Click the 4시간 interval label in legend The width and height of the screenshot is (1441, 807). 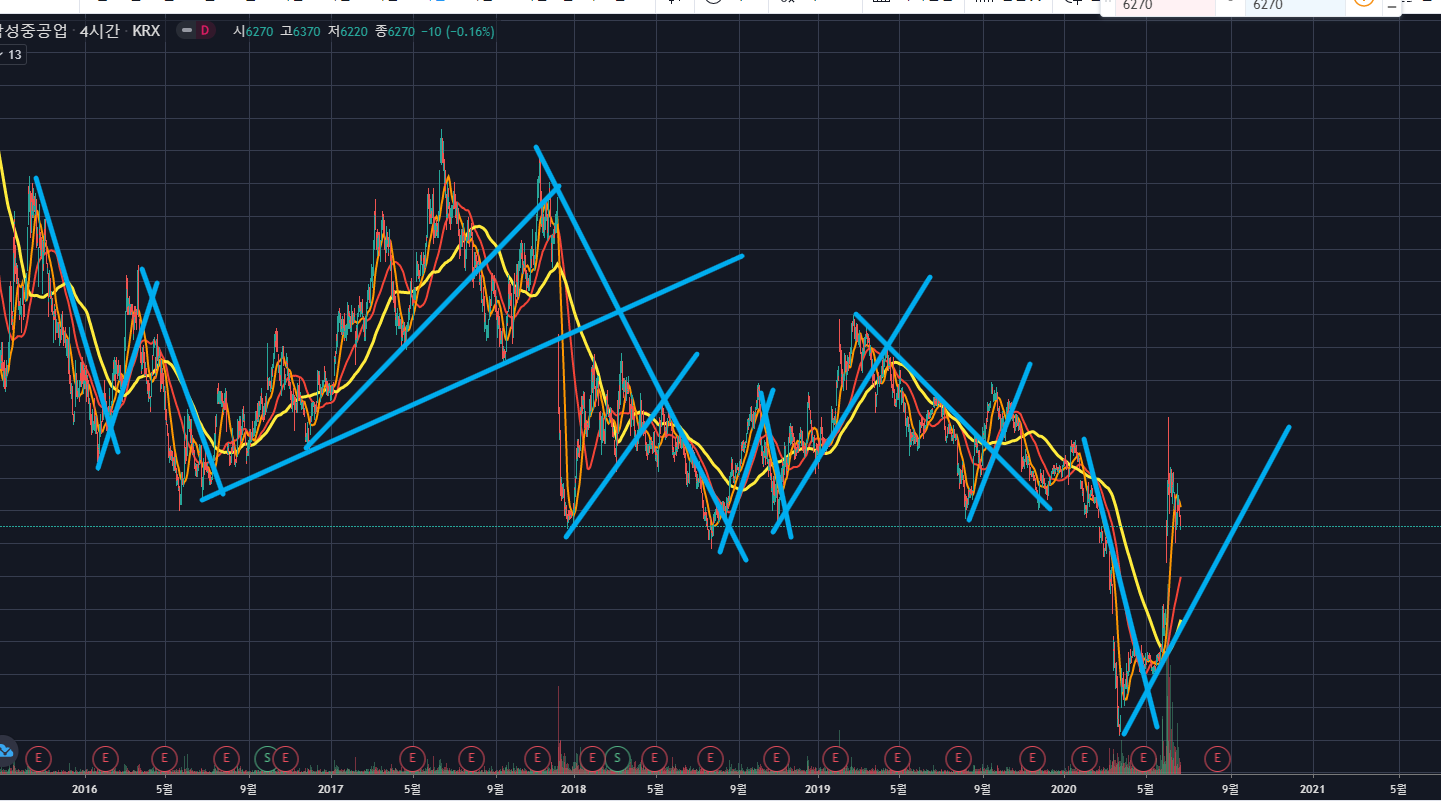(x=99, y=31)
